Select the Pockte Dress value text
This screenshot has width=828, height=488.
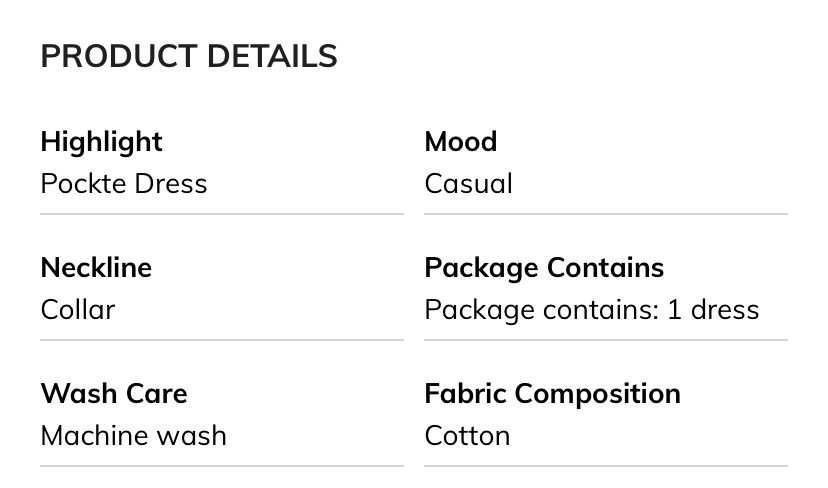coord(124,184)
